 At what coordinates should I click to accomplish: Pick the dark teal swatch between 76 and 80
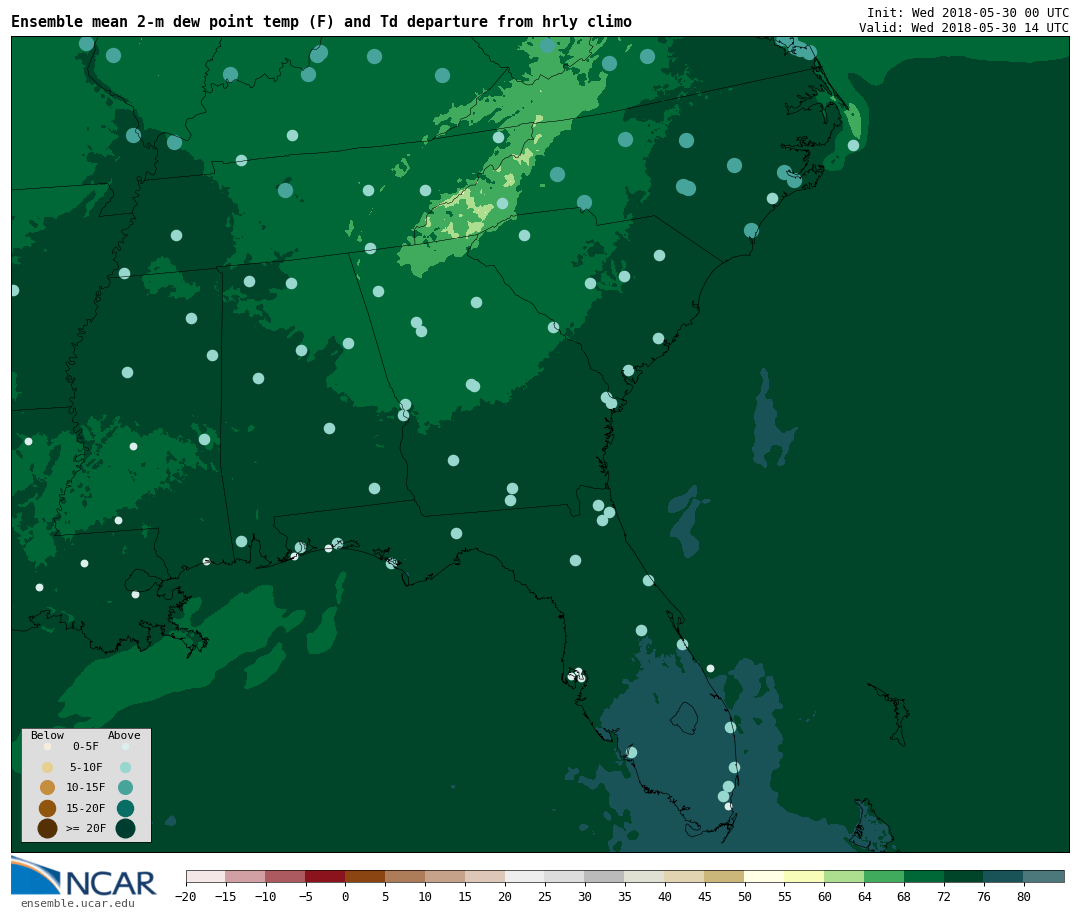pyautogui.click(x=1004, y=876)
